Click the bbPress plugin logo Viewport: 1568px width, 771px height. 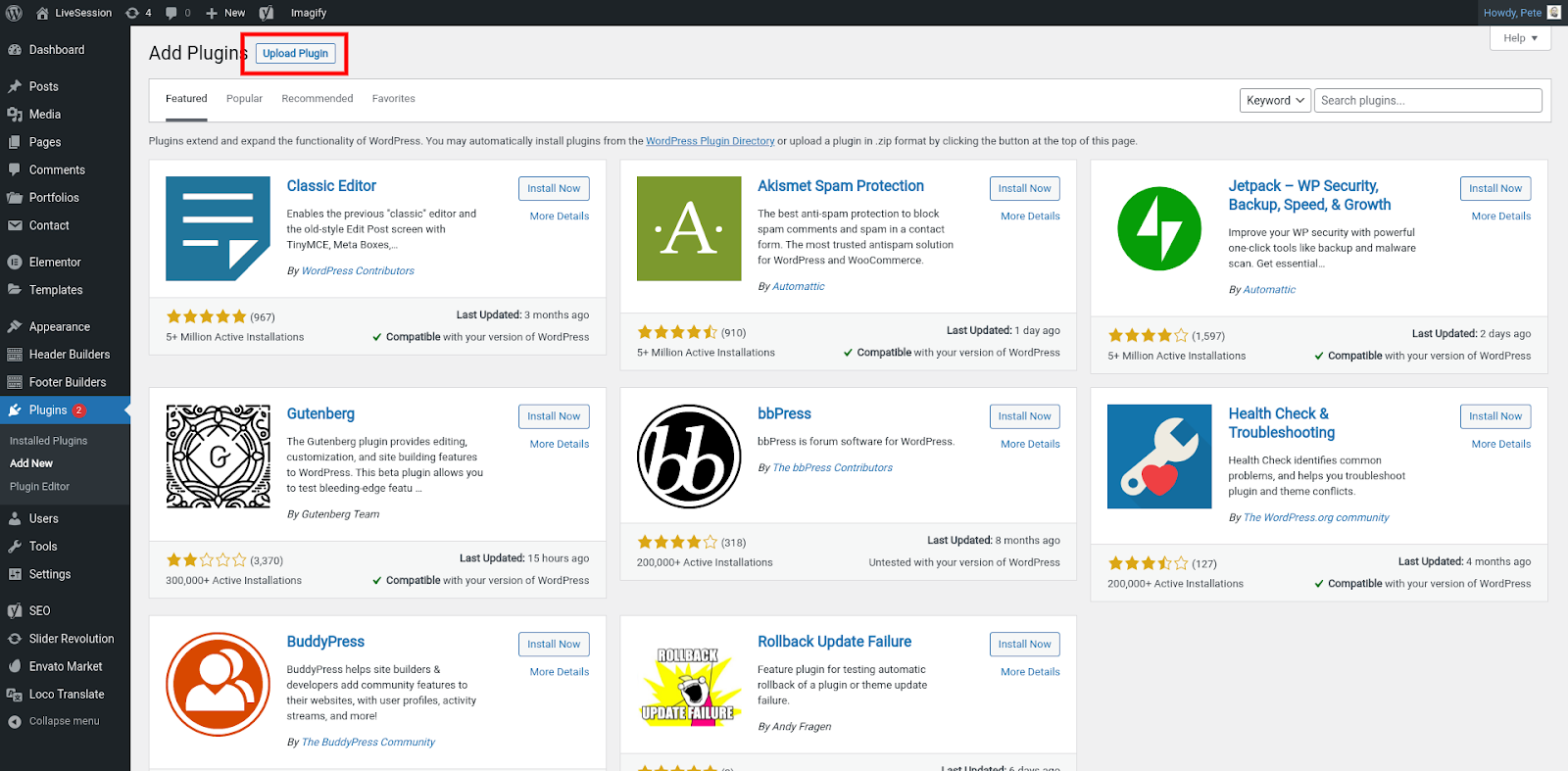(x=689, y=457)
